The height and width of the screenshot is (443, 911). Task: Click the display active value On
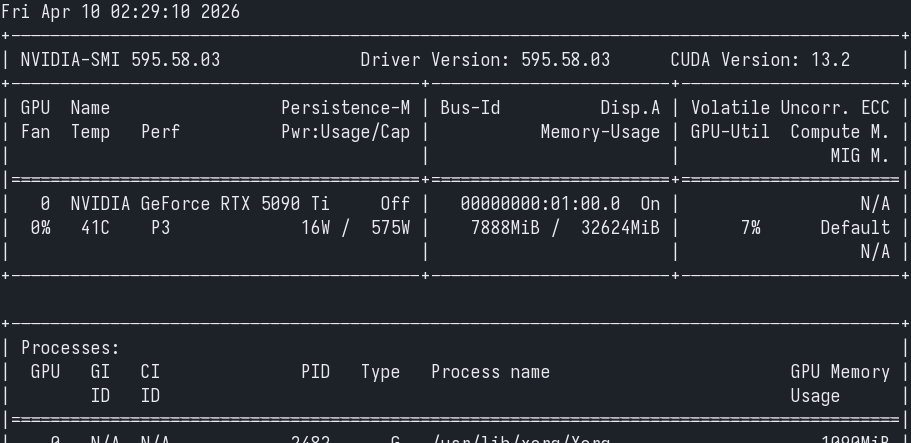[650, 203]
